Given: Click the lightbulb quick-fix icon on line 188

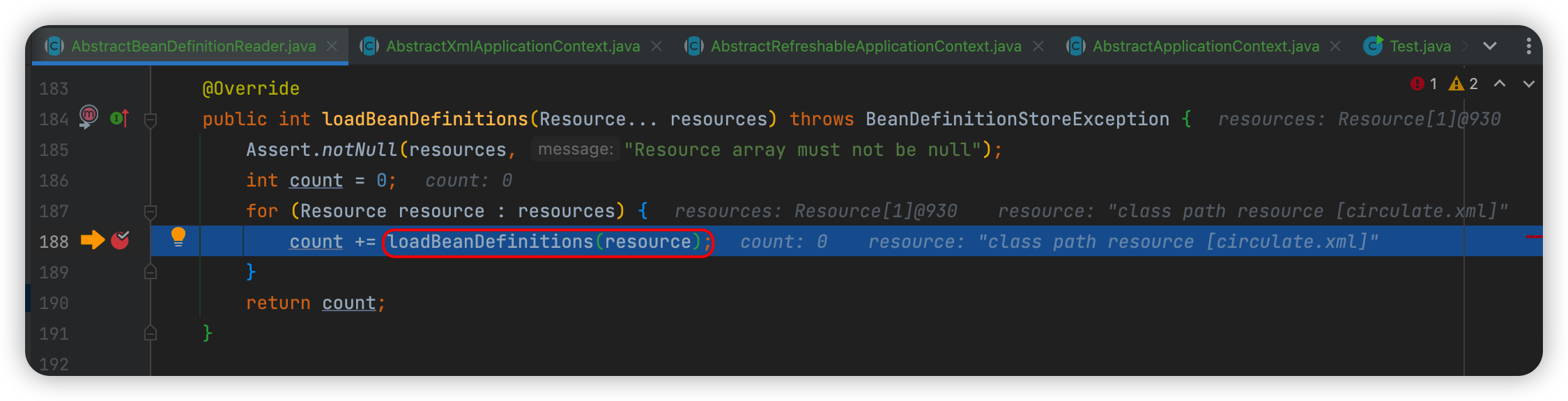Looking at the screenshot, I should [178, 237].
